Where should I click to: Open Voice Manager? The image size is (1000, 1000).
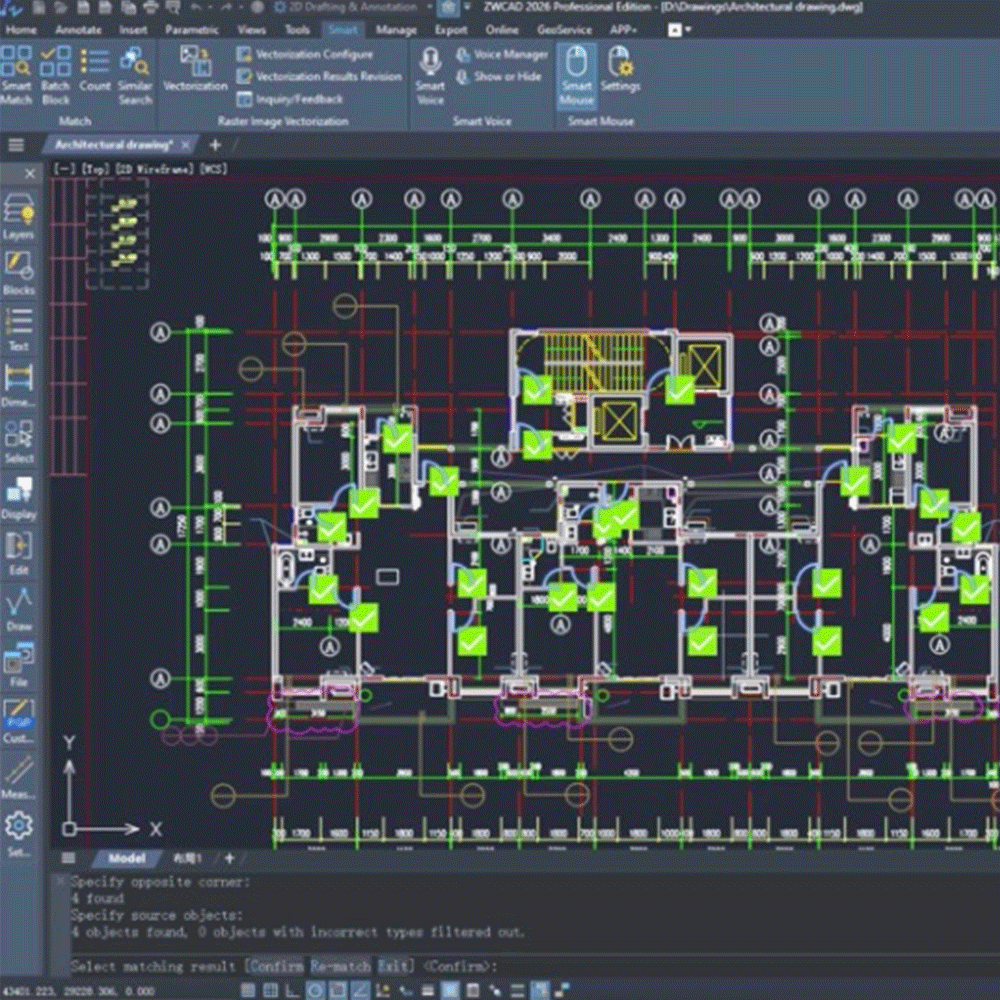click(502, 55)
